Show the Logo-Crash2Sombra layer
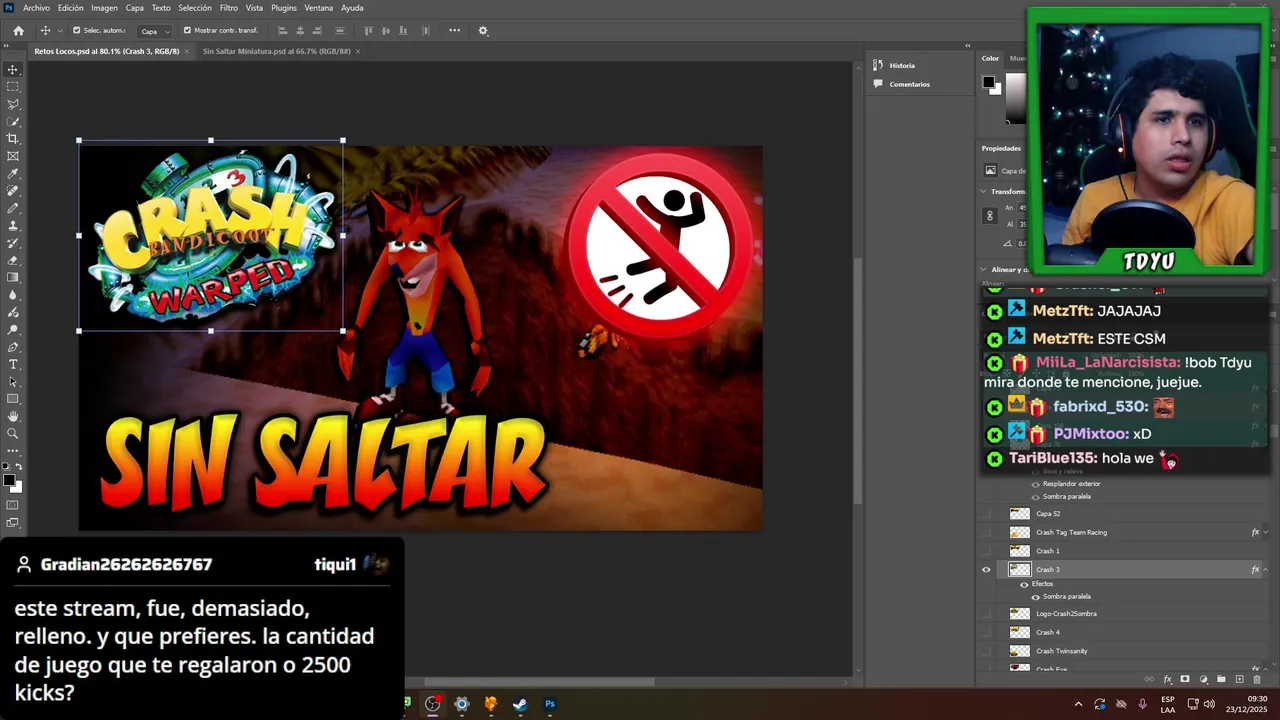The width and height of the screenshot is (1280, 720). point(986,614)
